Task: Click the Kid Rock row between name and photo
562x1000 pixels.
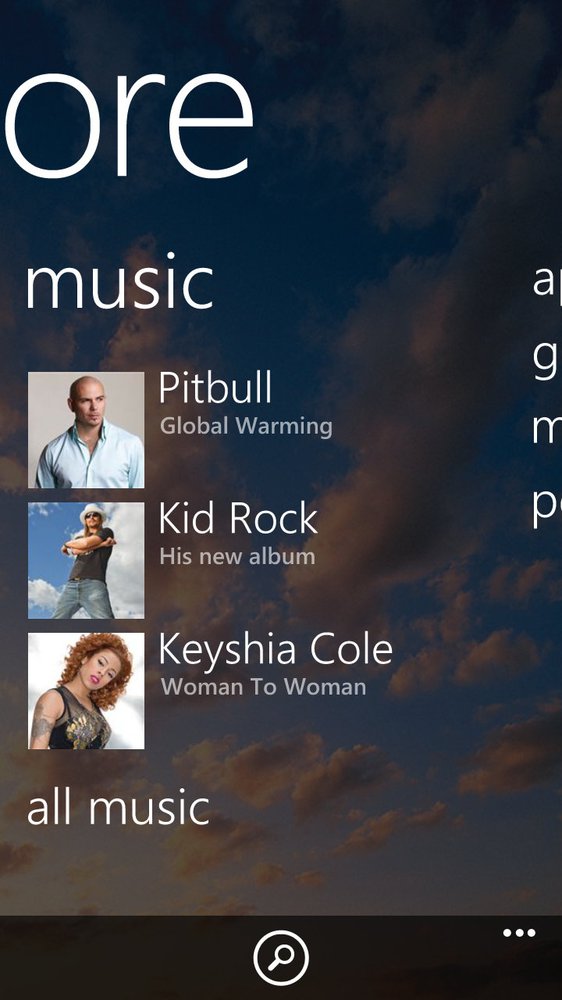Action: coord(151,560)
